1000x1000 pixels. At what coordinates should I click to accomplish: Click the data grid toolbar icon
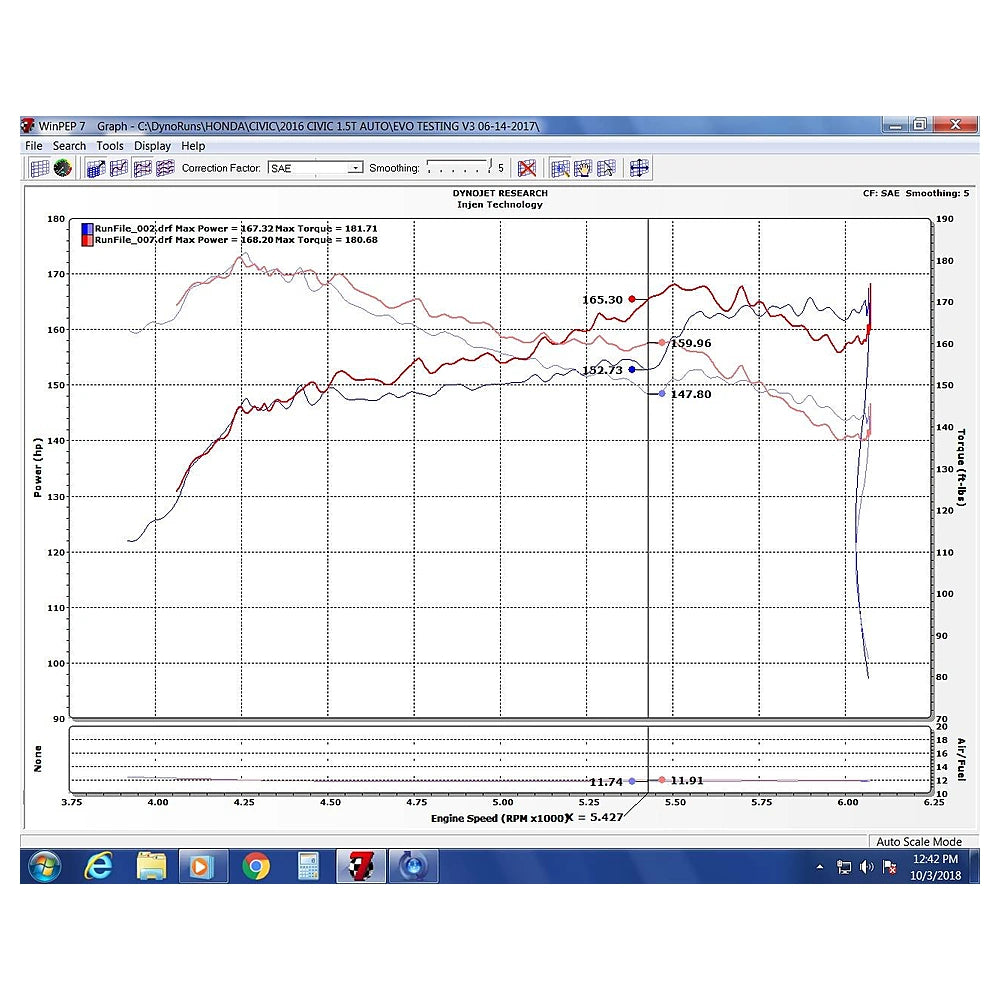(x=40, y=168)
